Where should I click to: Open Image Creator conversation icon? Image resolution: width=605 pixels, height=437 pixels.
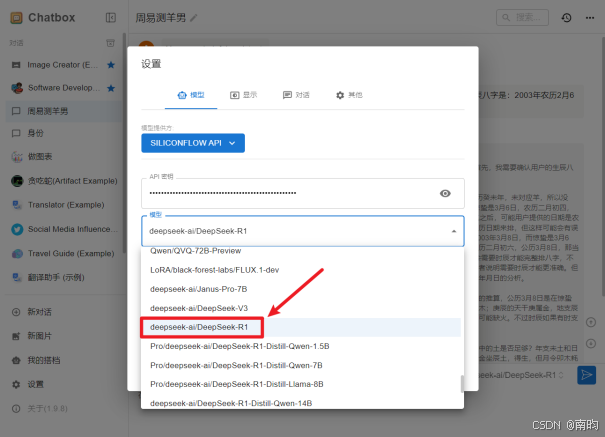click(x=16, y=65)
